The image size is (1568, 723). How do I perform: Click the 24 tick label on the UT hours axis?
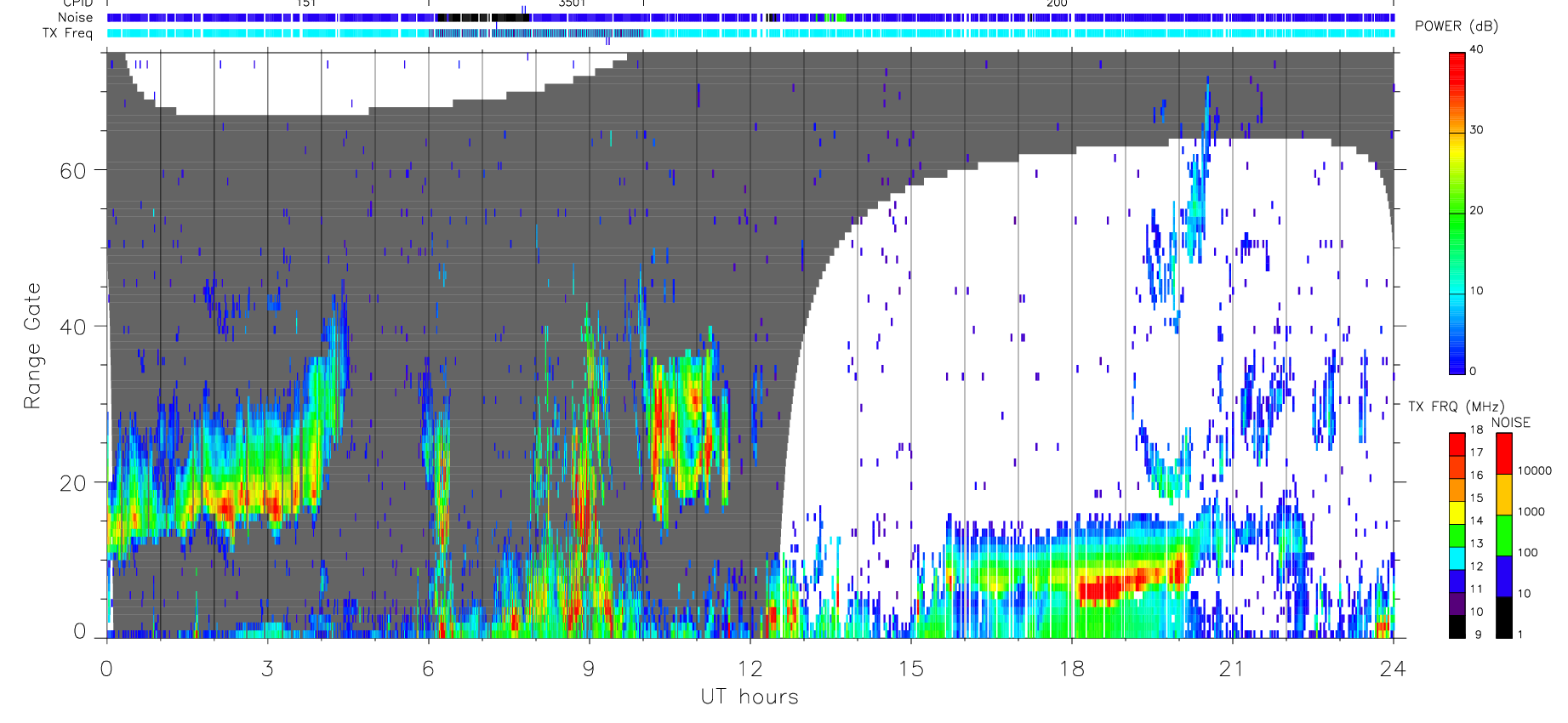coord(1393,669)
